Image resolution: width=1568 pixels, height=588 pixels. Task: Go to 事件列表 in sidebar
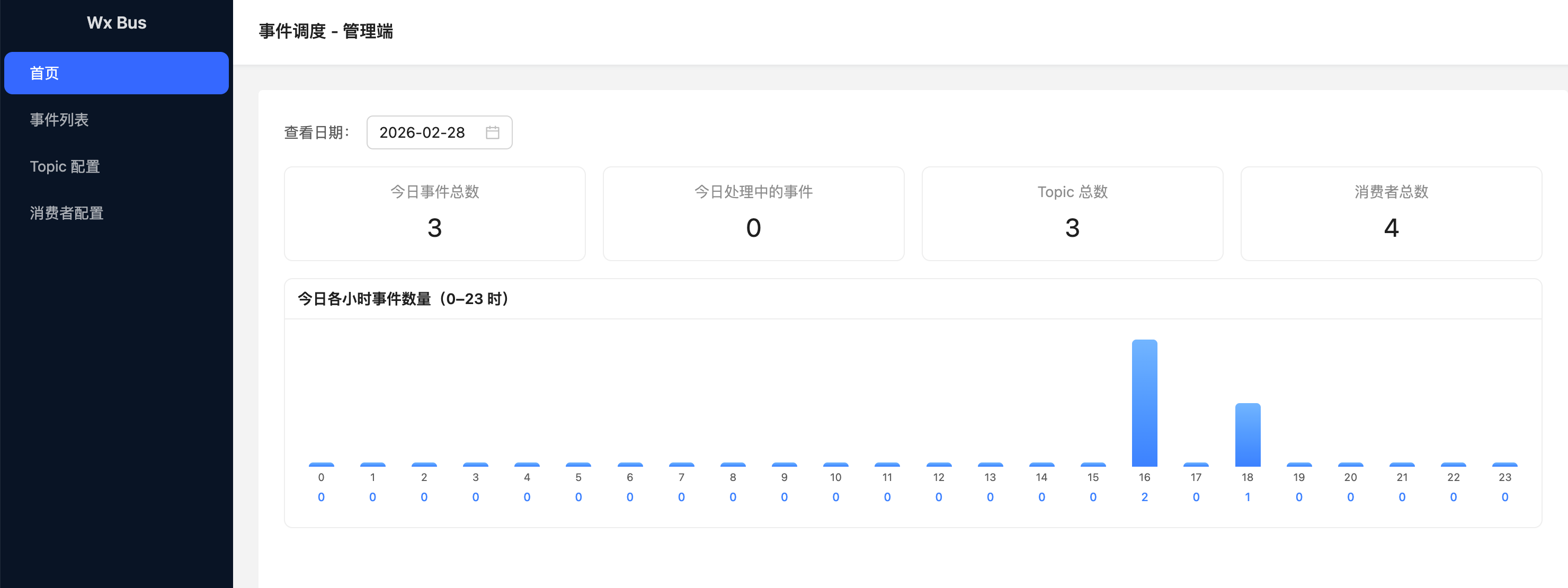click(x=59, y=120)
